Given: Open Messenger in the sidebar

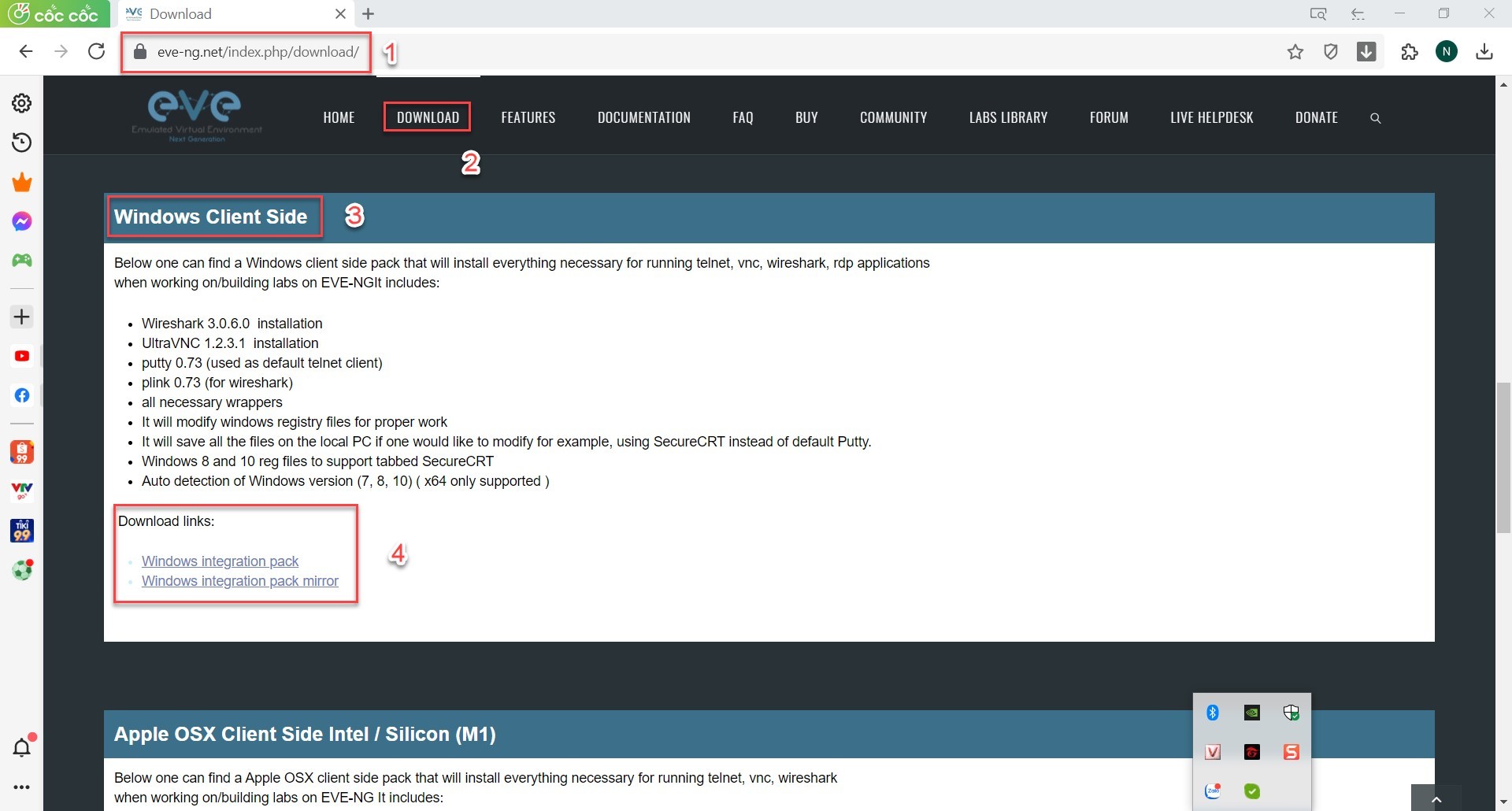Looking at the screenshot, I should (x=22, y=221).
